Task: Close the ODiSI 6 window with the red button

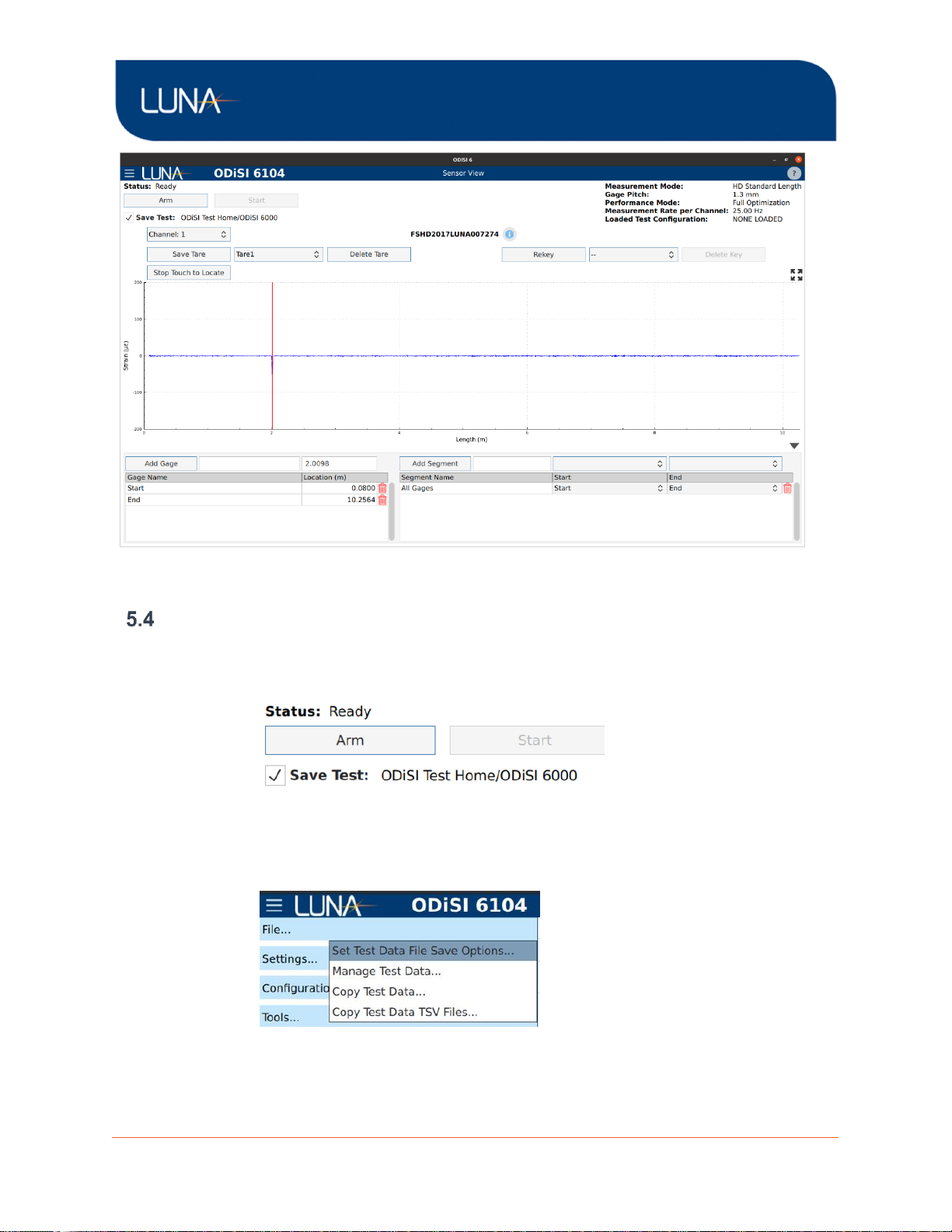Action: [x=798, y=159]
